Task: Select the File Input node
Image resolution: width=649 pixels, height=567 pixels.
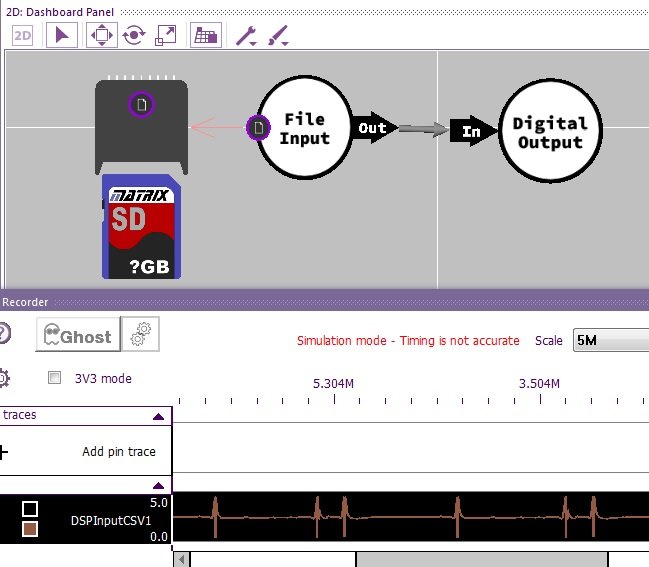Action: click(304, 129)
